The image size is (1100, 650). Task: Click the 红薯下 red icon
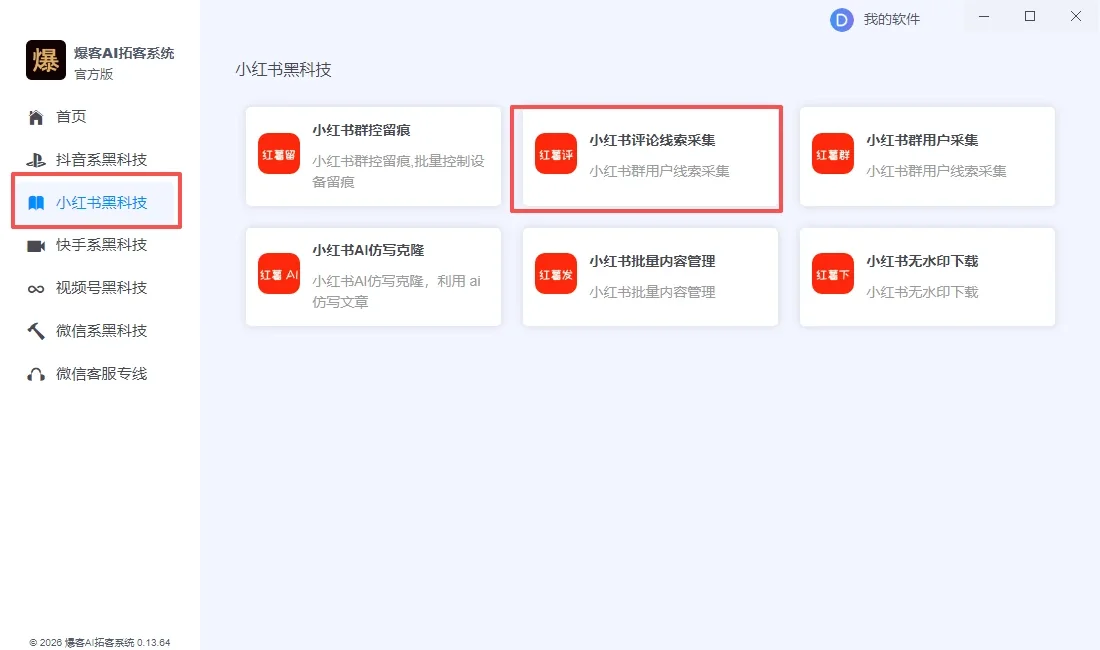(x=833, y=273)
